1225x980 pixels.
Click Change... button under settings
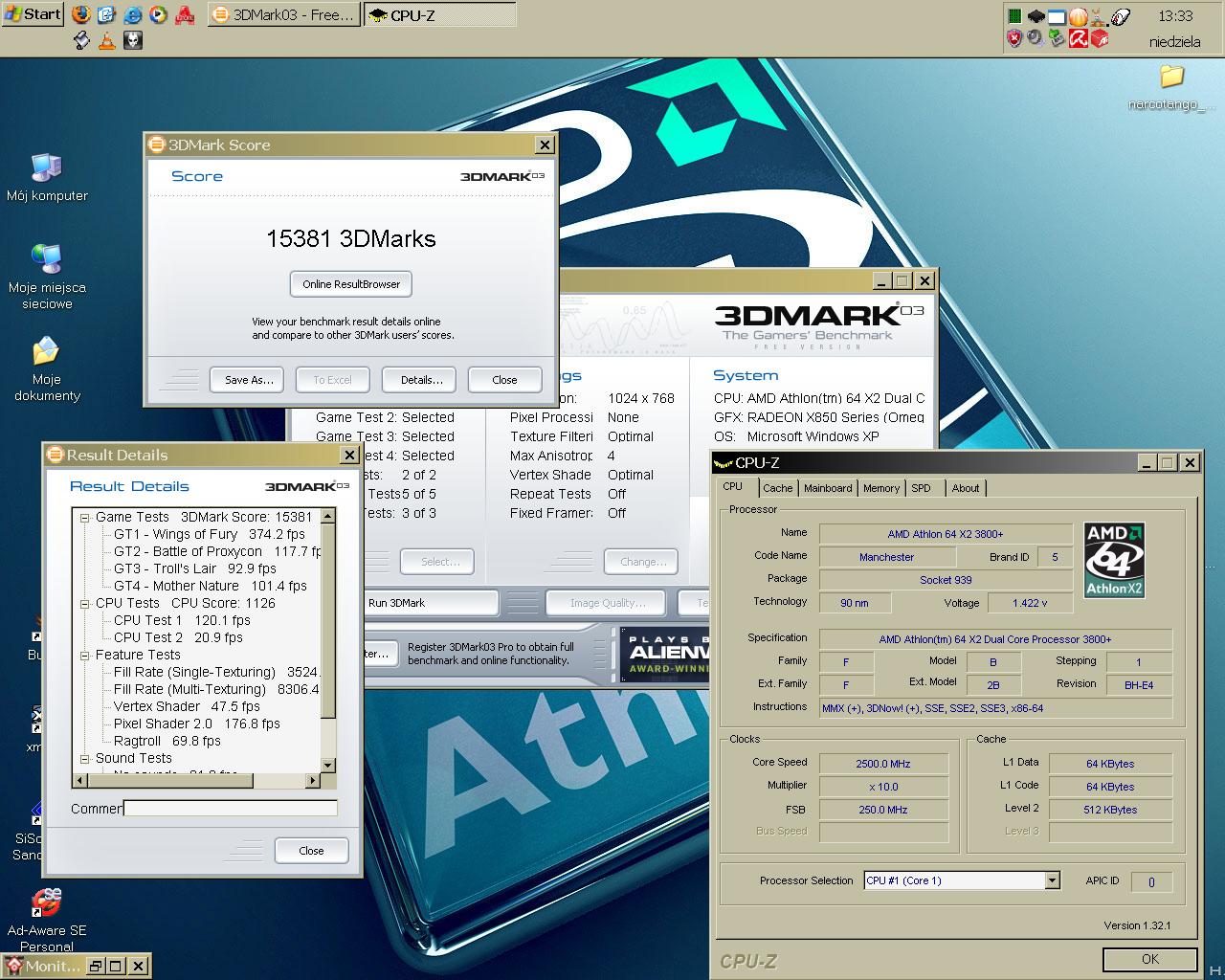pos(641,562)
